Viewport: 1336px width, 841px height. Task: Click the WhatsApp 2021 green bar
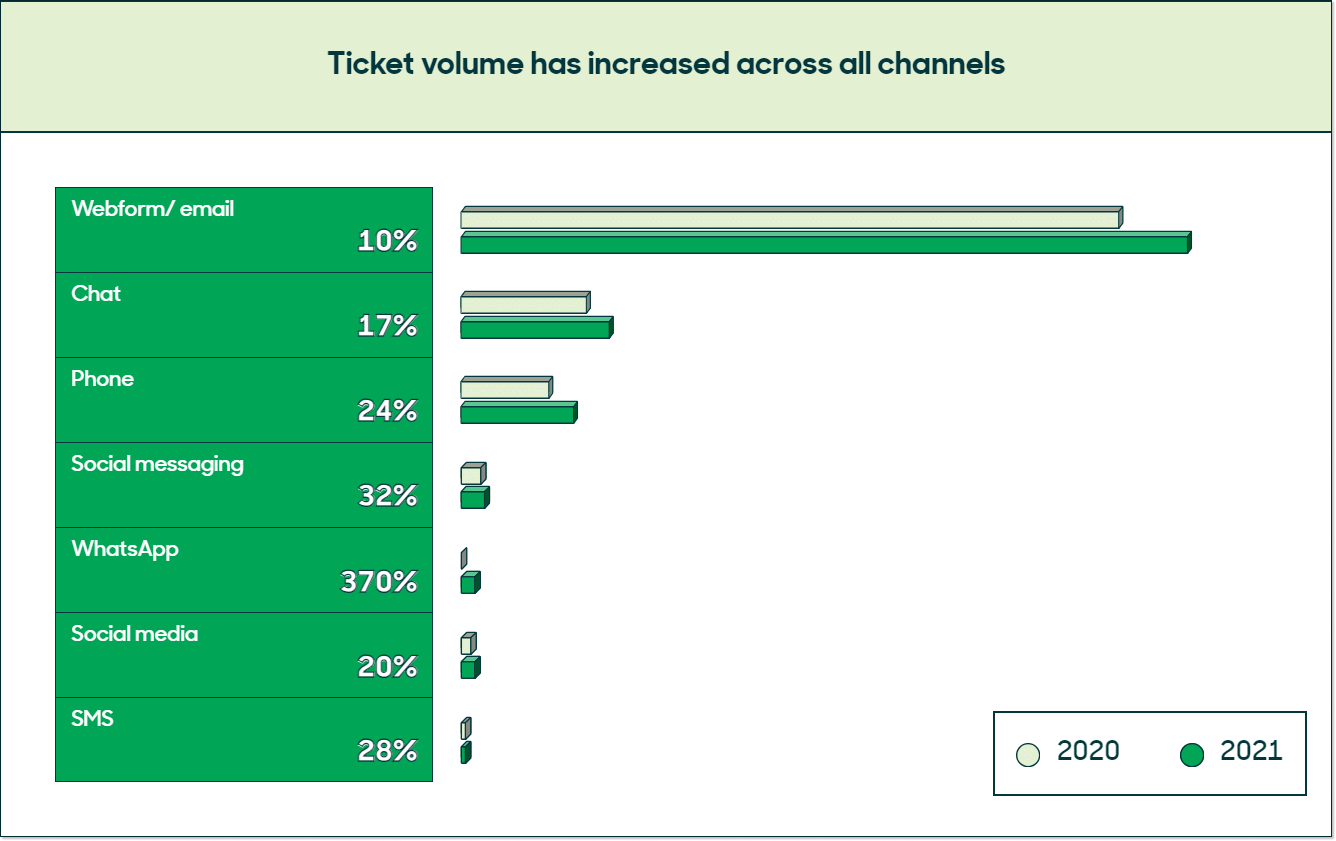click(x=469, y=583)
